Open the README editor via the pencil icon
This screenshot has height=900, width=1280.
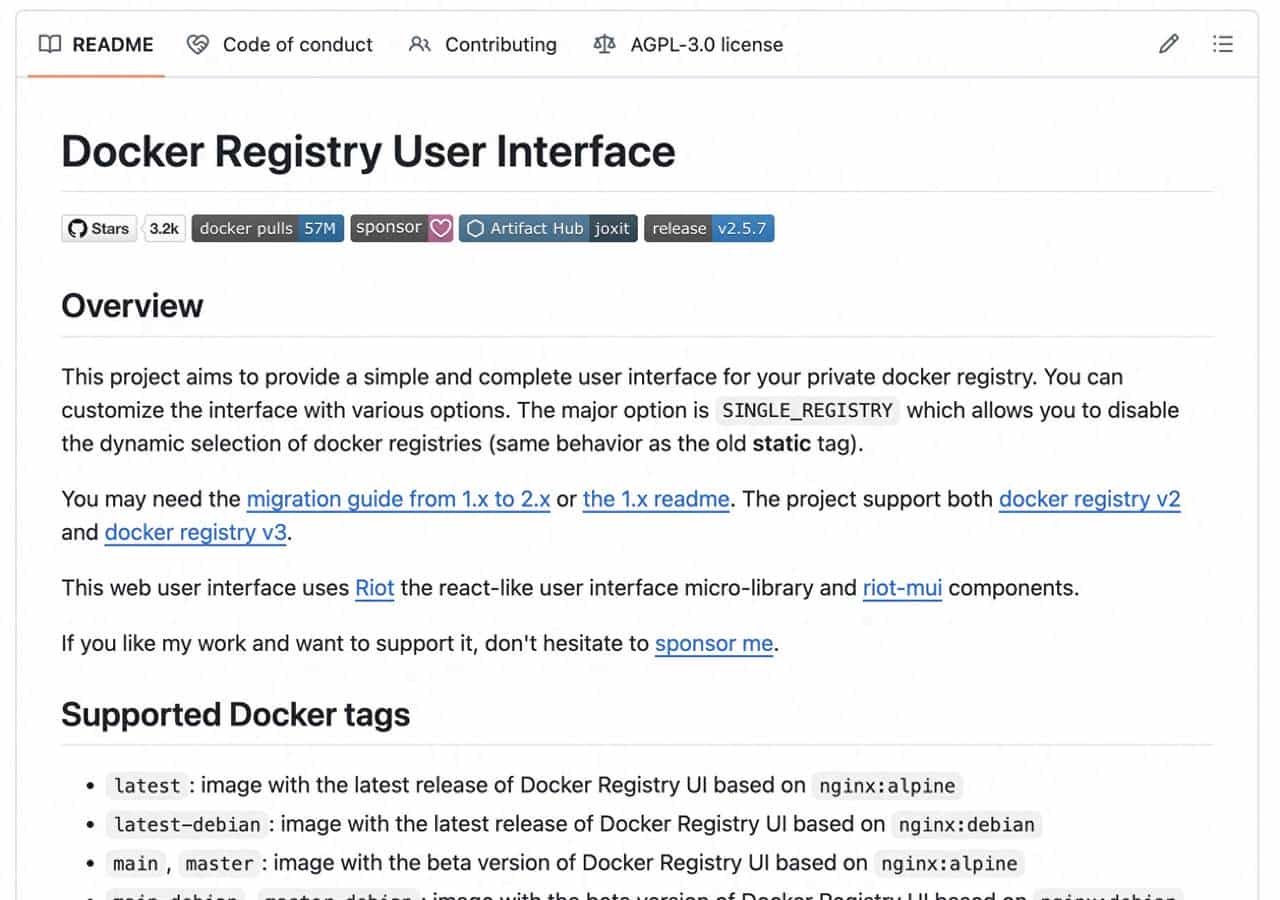click(1168, 44)
